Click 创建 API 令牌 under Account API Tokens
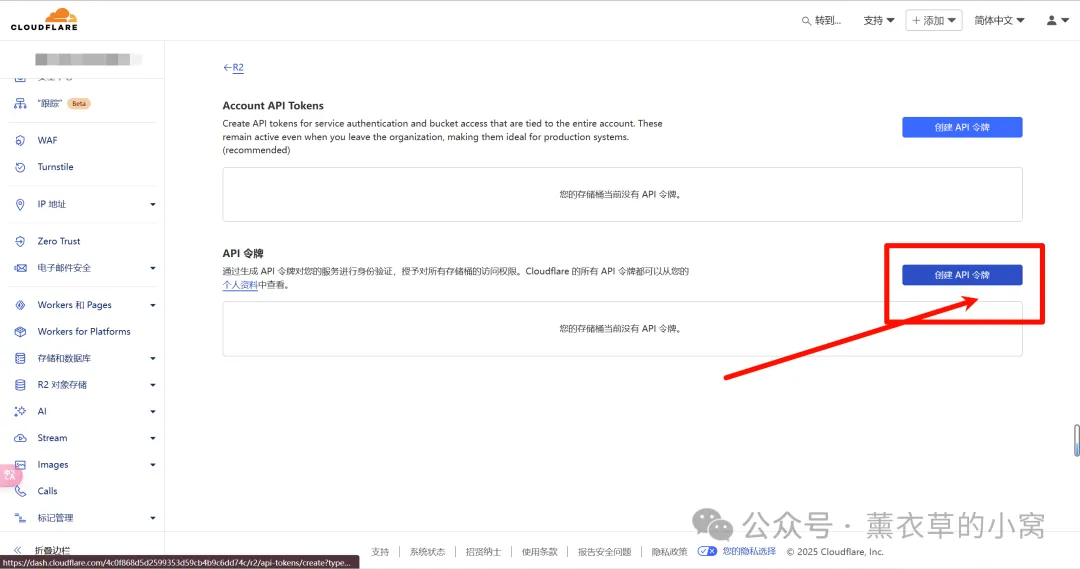Screen dimensions: 1080x569 point(961,127)
